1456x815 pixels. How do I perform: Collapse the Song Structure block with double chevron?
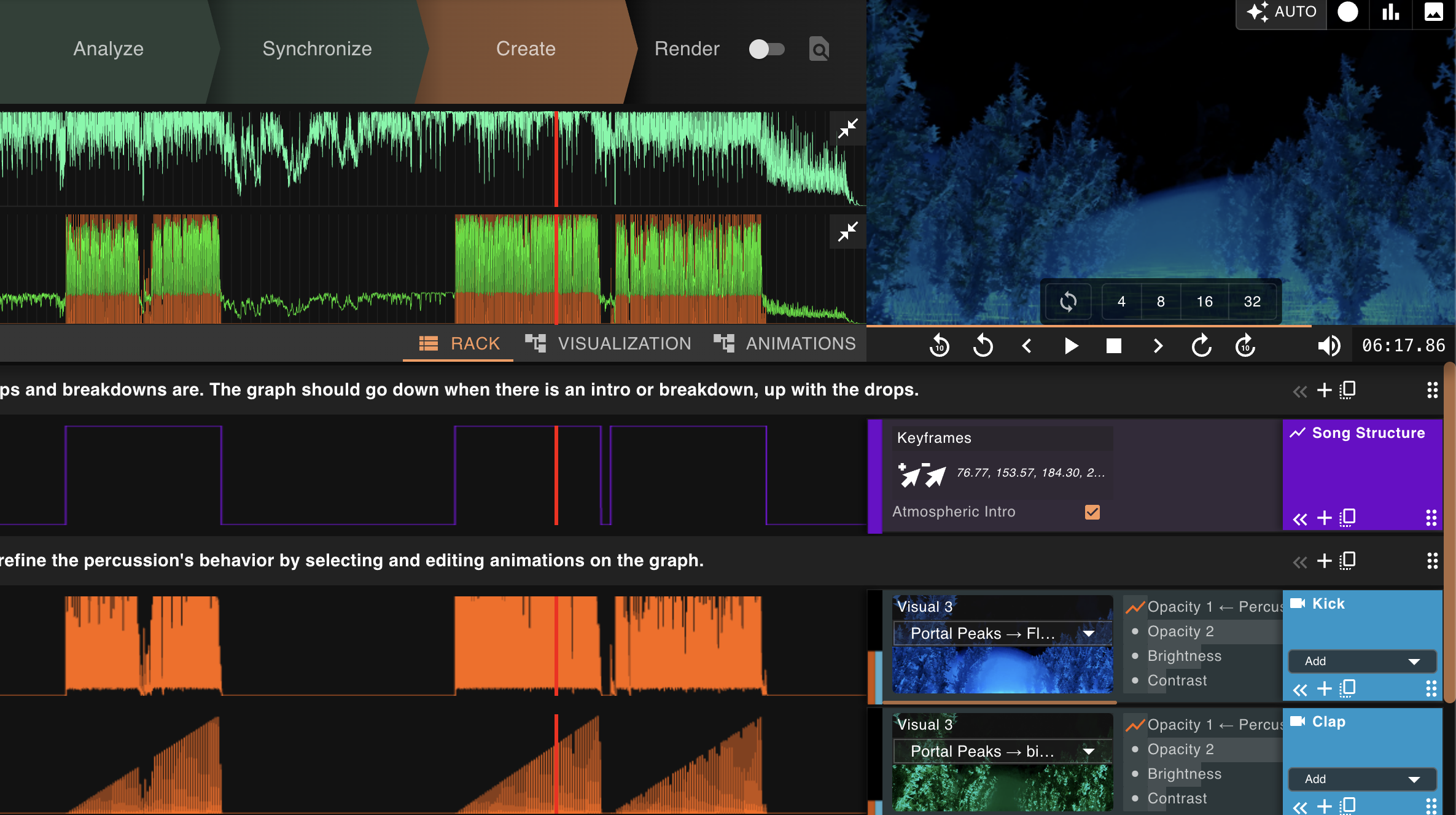1300,519
